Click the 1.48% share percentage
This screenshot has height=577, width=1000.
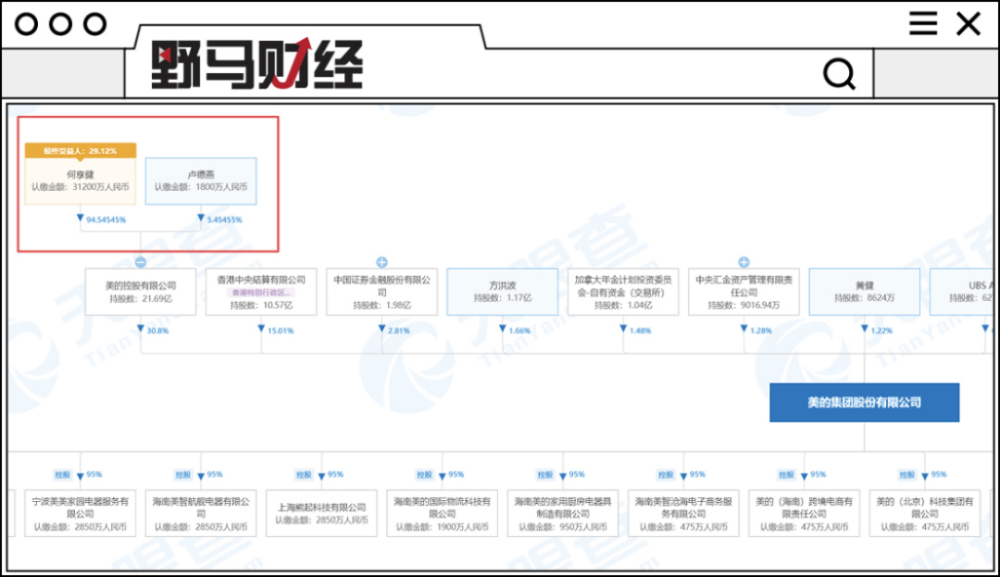[640, 331]
